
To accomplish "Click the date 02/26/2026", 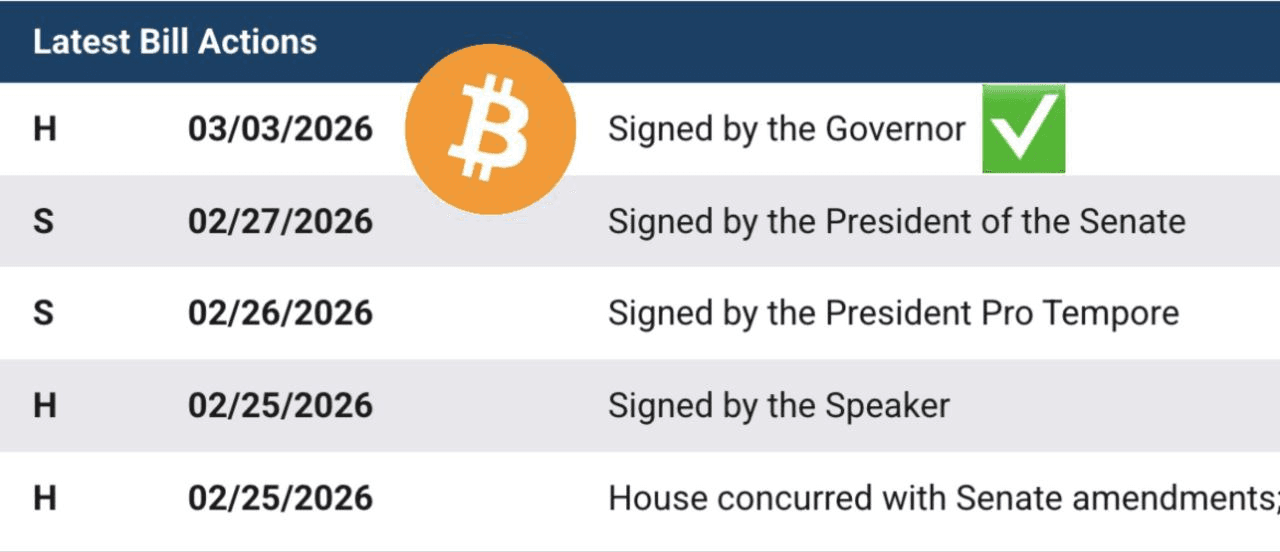I will [280, 313].
